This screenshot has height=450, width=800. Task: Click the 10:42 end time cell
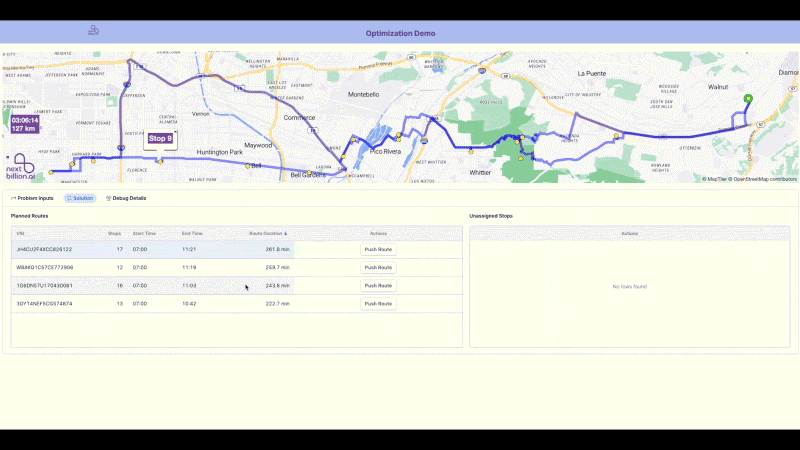pyautogui.click(x=189, y=304)
